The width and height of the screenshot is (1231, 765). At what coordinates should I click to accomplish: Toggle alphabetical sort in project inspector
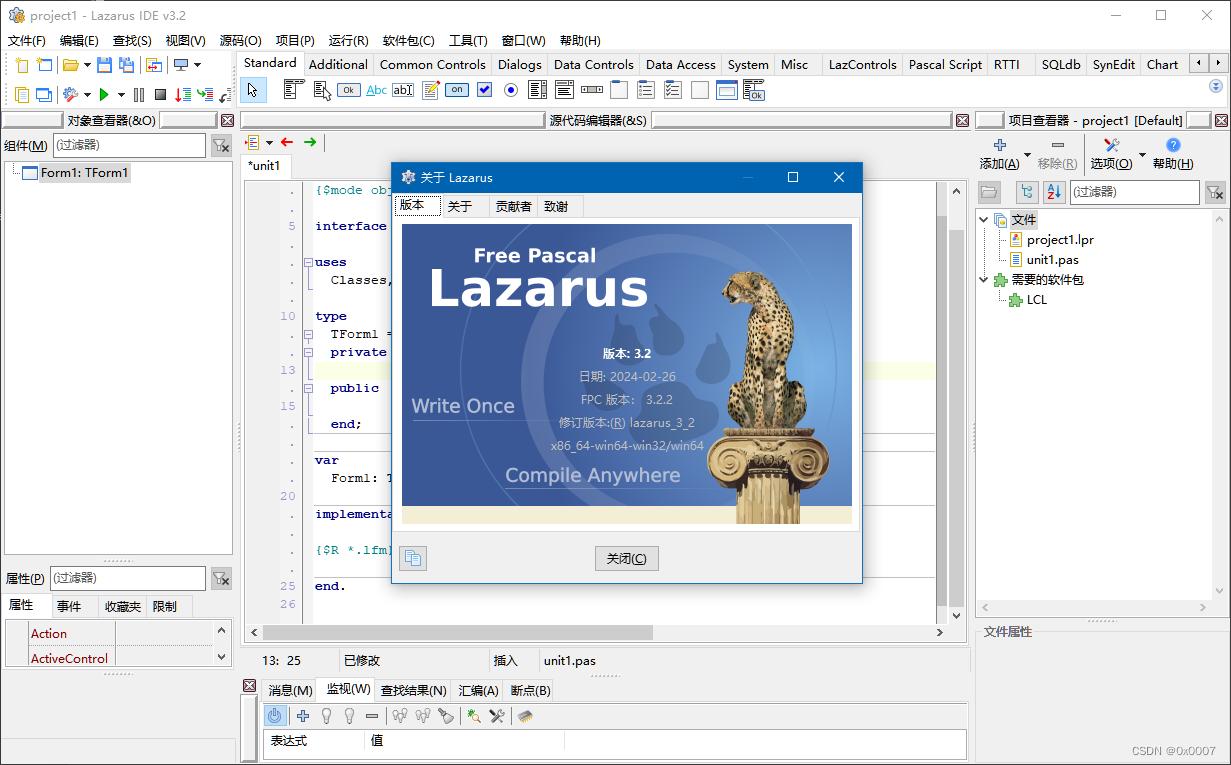pyautogui.click(x=1054, y=192)
